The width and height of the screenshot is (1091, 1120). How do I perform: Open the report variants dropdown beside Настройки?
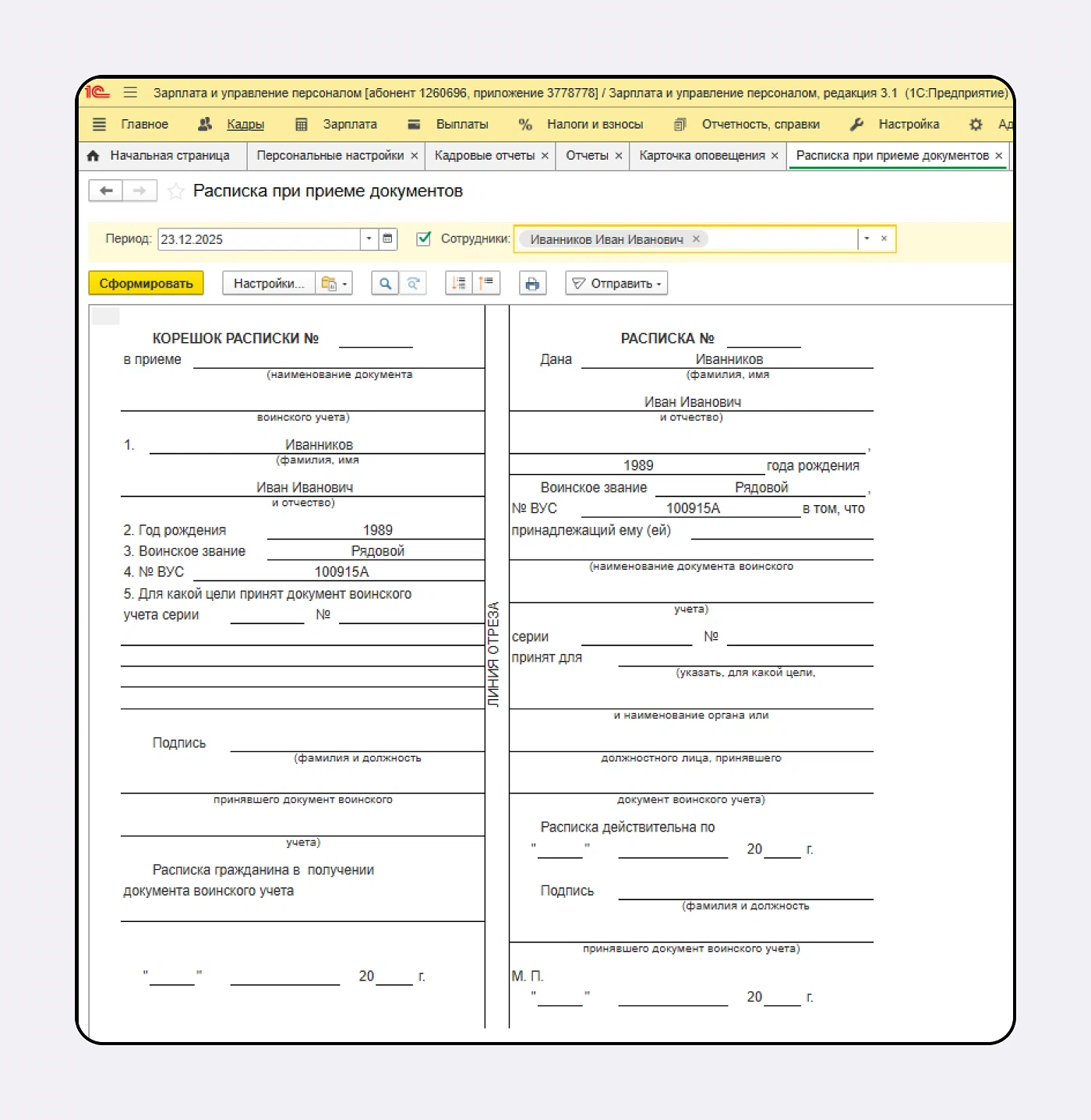click(x=334, y=284)
